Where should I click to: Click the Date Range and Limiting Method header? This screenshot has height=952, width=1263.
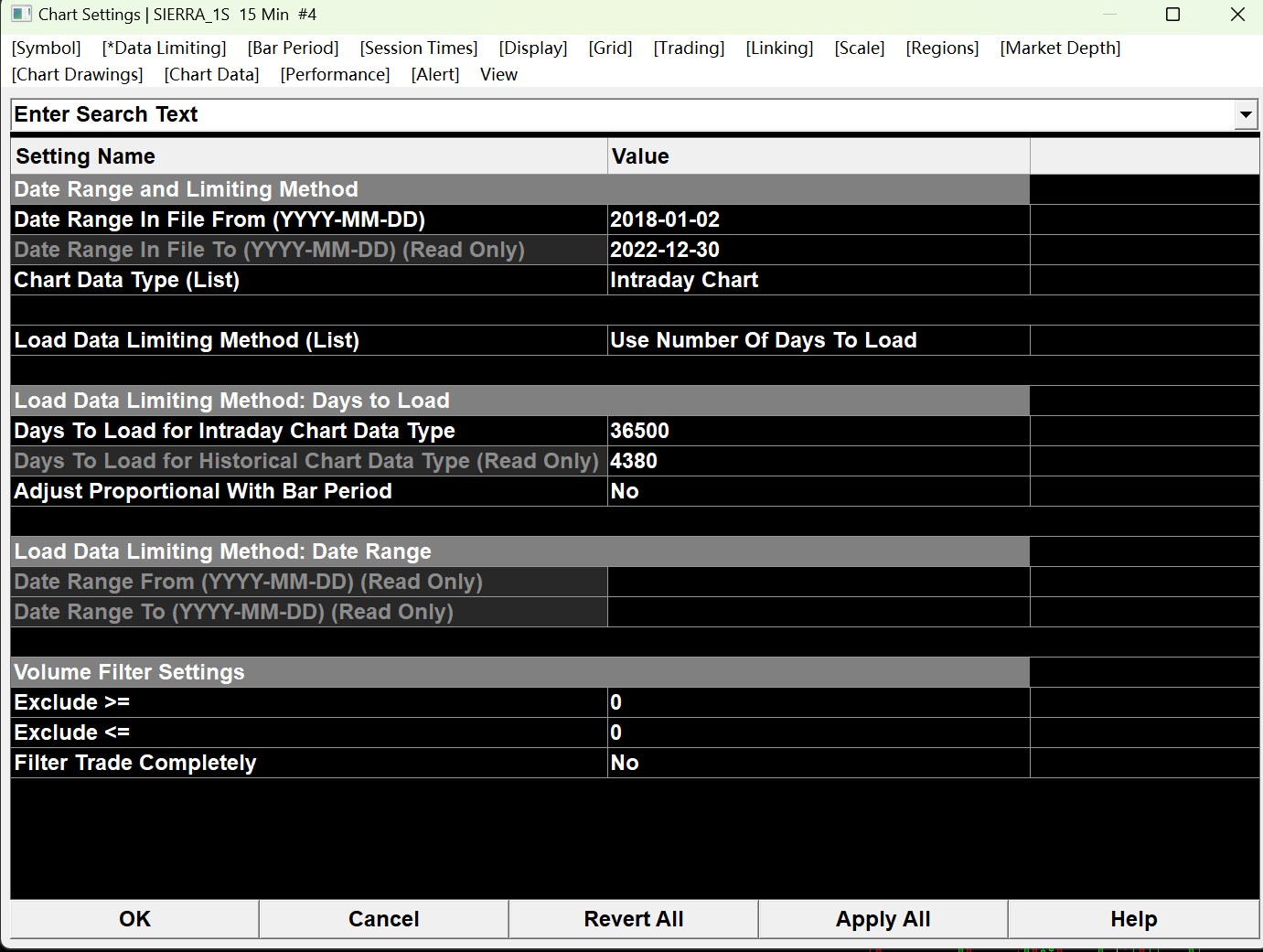[x=519, y=189]
